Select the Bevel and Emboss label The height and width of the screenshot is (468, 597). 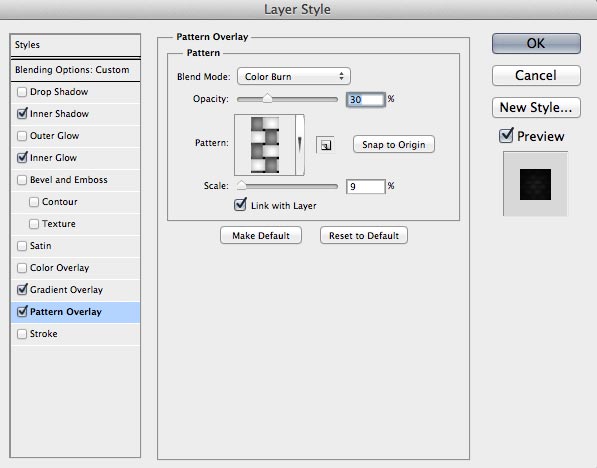coord(69,180)
